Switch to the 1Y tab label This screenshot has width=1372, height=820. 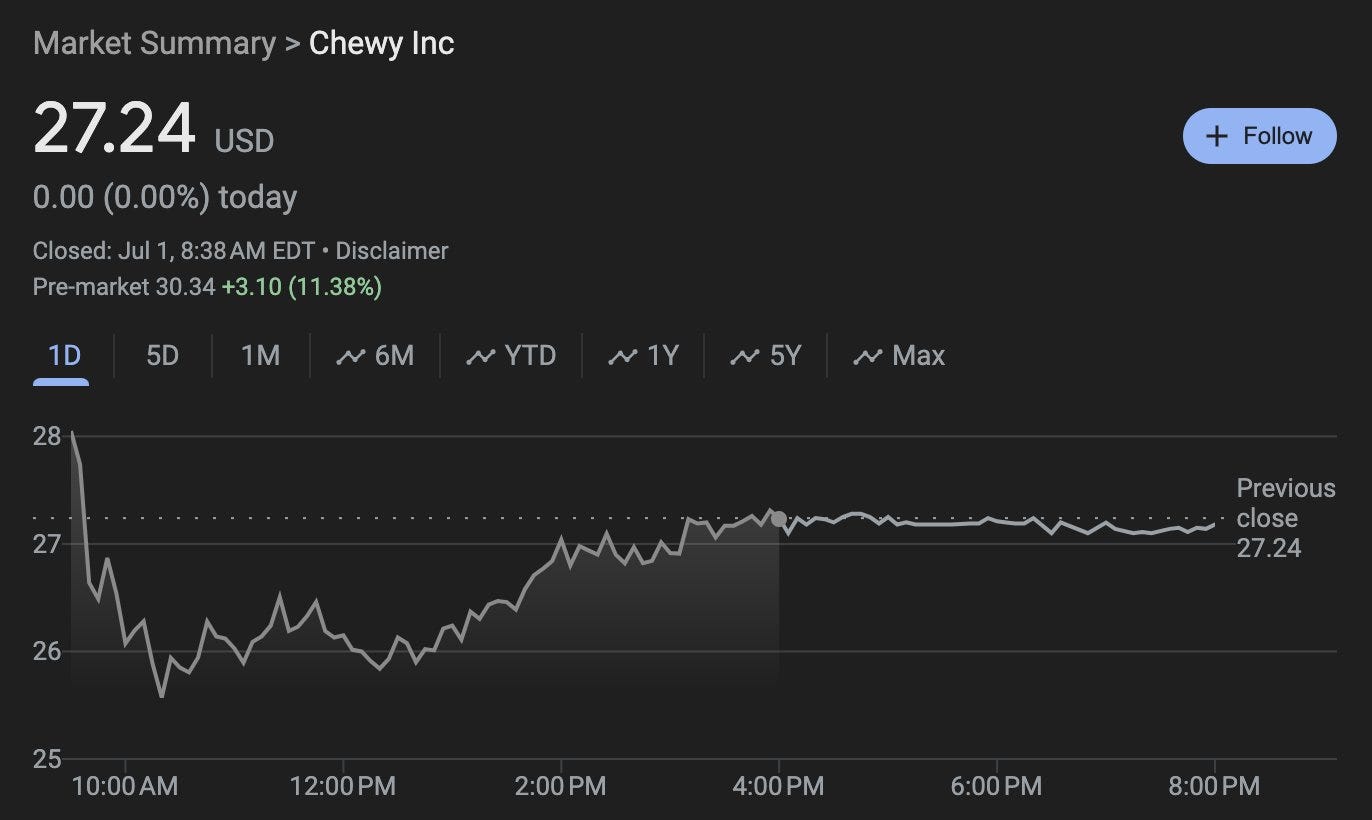(663, 356)
